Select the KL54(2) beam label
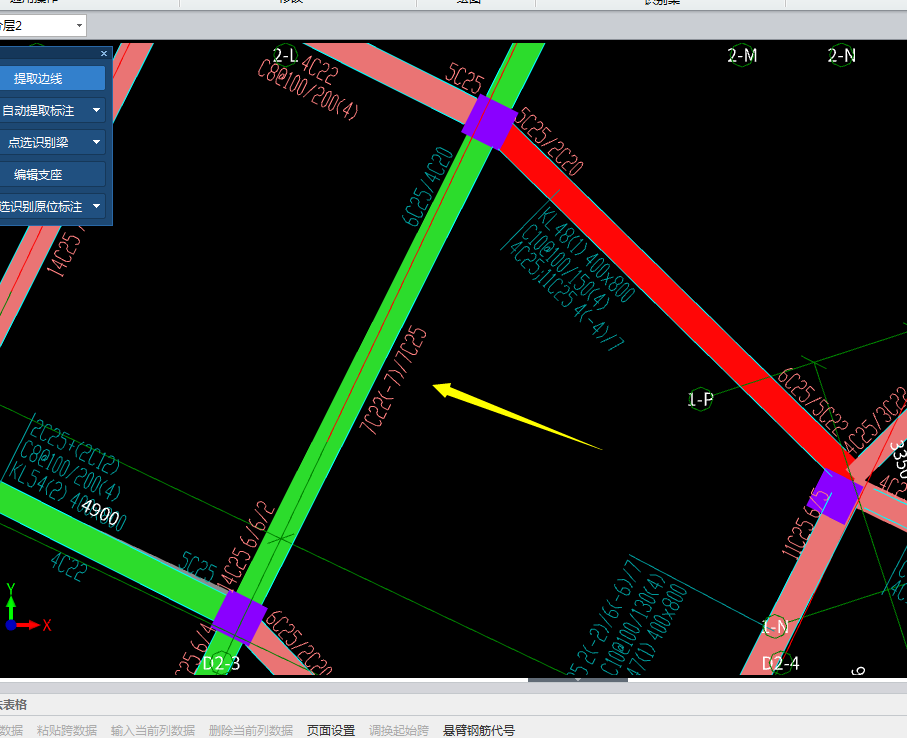 click(67, 497)
